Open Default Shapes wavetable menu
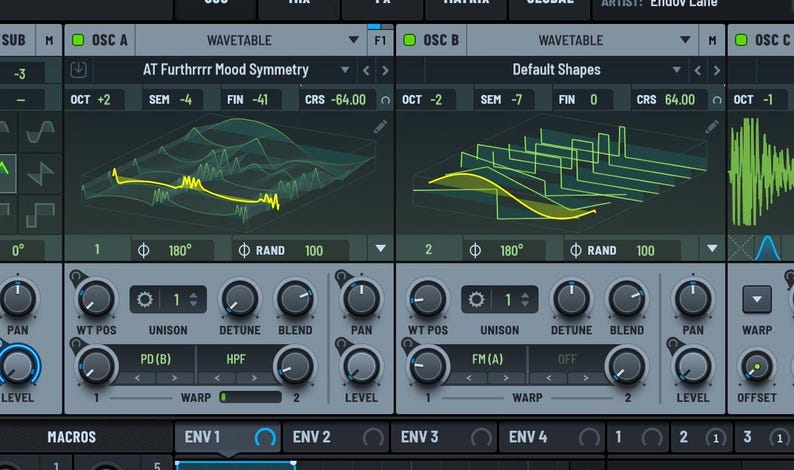 [x=556, y=70]
